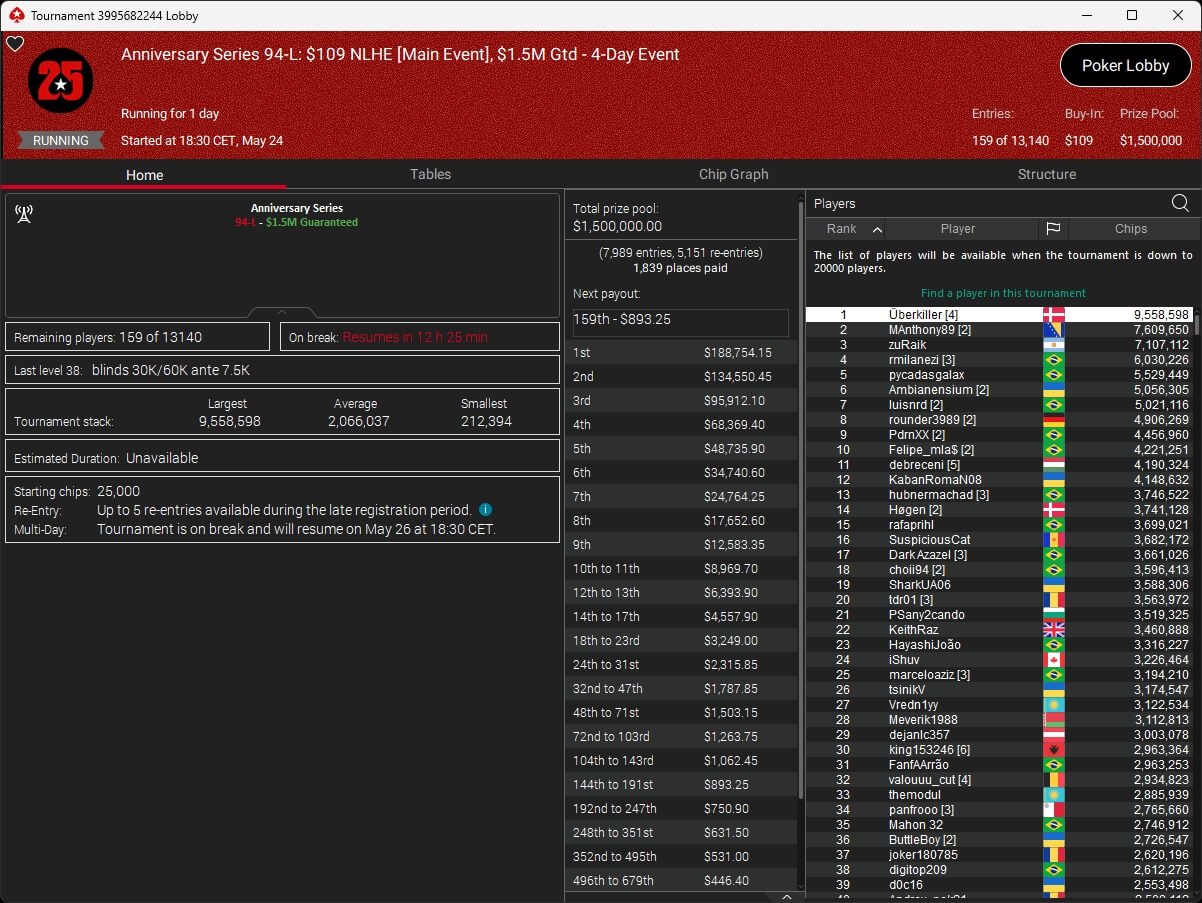Click the RUNNING status badge
Viewport: 1202px width, 903px height.
(61, 141)
